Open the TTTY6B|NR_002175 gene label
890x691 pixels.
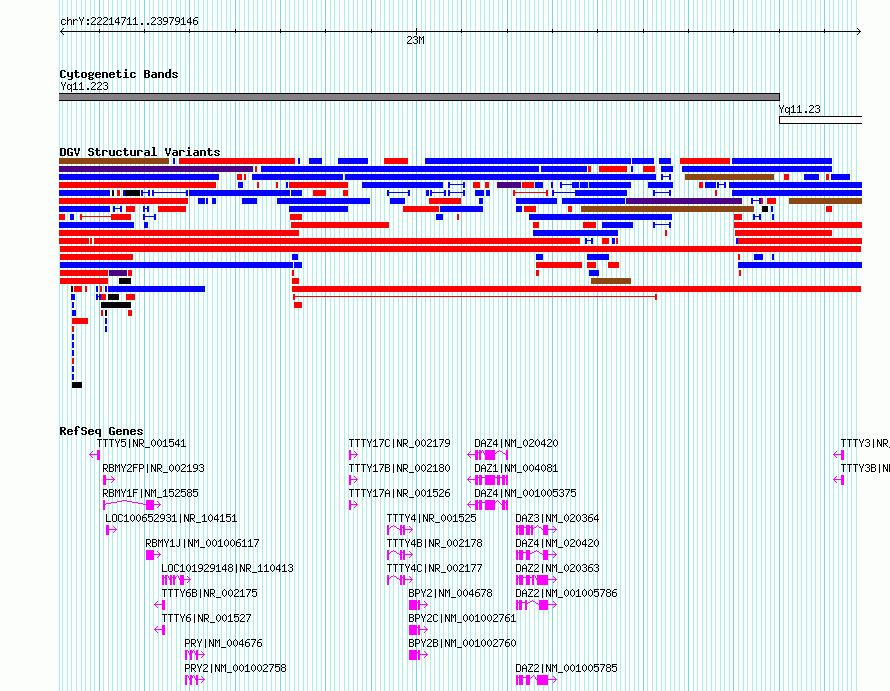click(x=209, y=593)
